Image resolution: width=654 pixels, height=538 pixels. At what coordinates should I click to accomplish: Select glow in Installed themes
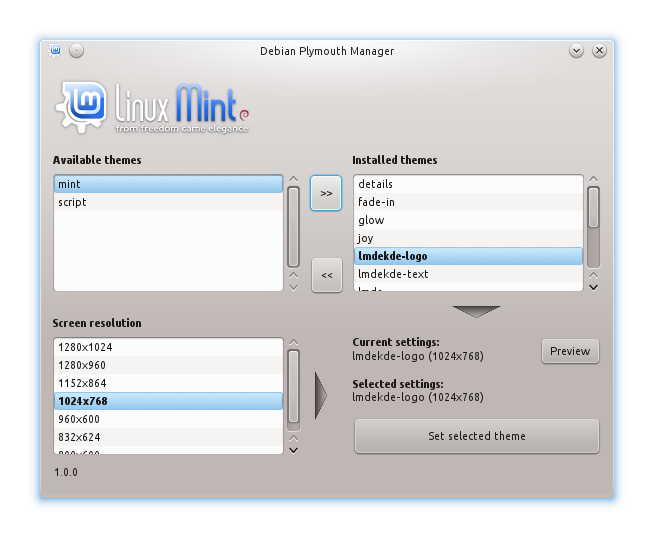468,220
